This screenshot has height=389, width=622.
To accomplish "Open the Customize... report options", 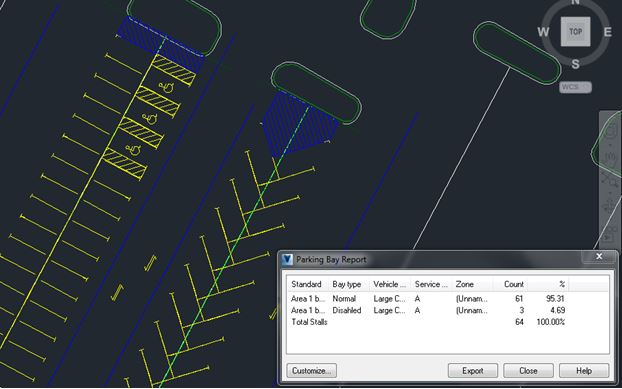I will click(x=311, y=371).
